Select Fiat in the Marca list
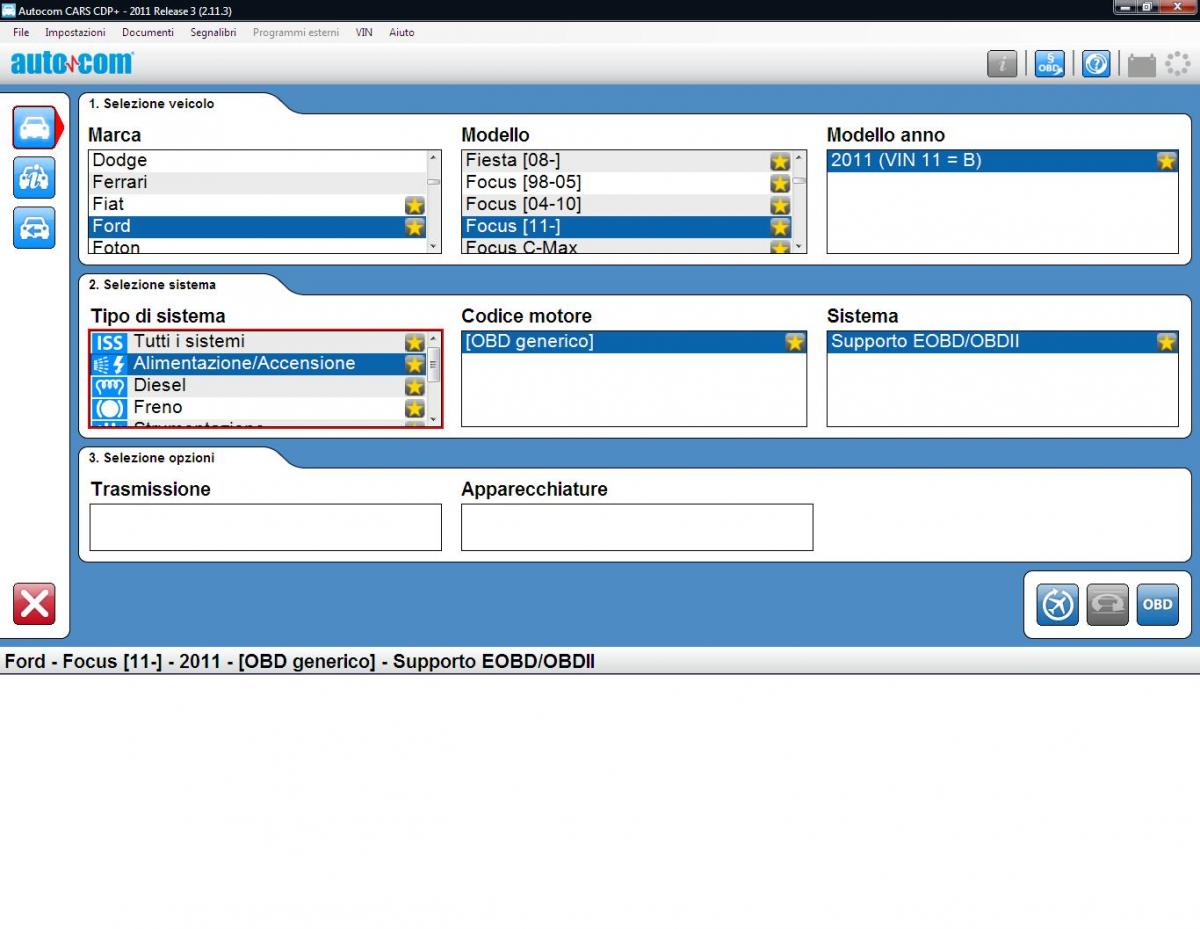The width and height of the screenshot is (1200, 929). pyautogui.click(x=258, y=204)
